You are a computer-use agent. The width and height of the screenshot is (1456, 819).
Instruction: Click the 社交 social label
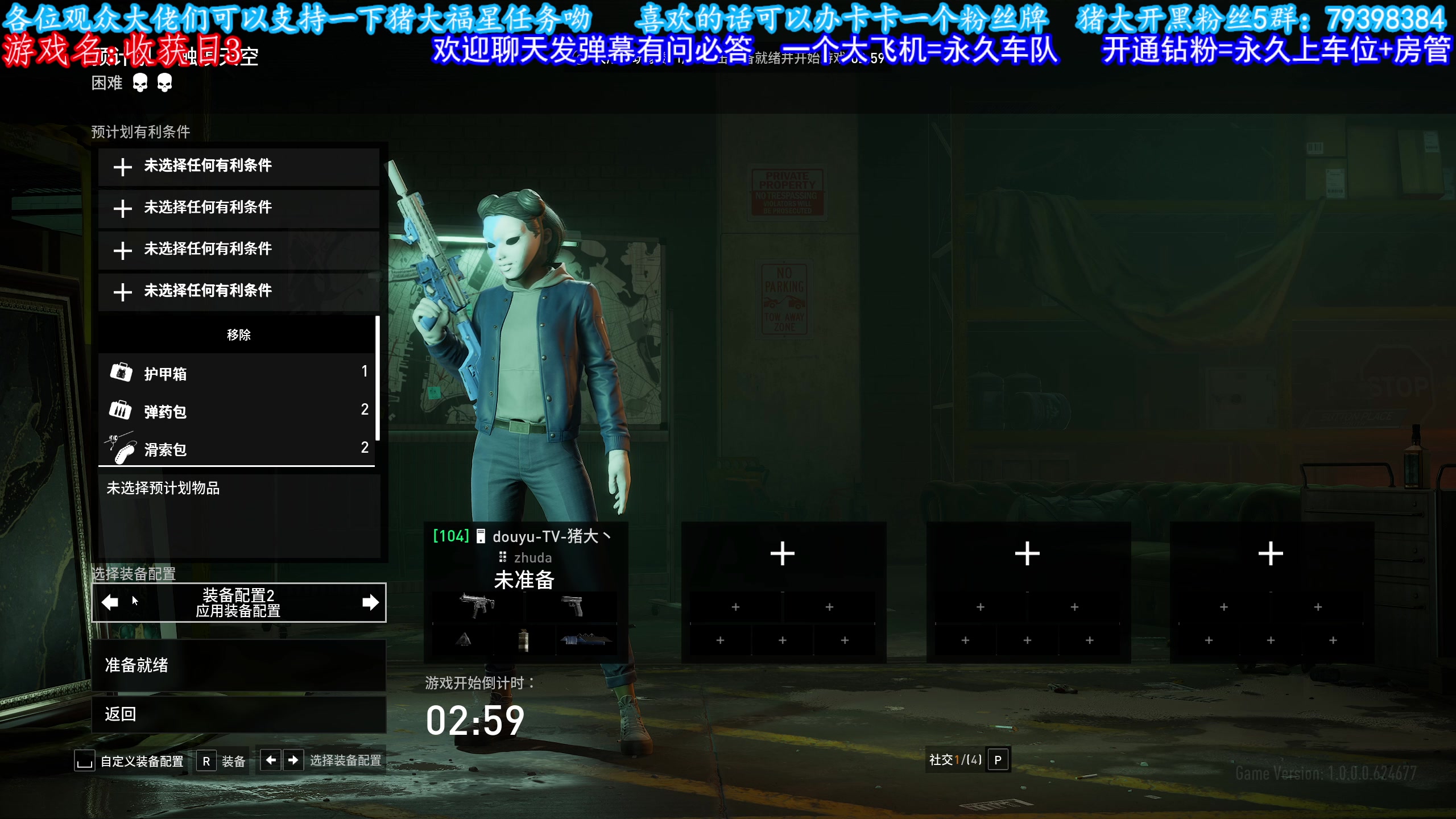[x=941, y=760]
